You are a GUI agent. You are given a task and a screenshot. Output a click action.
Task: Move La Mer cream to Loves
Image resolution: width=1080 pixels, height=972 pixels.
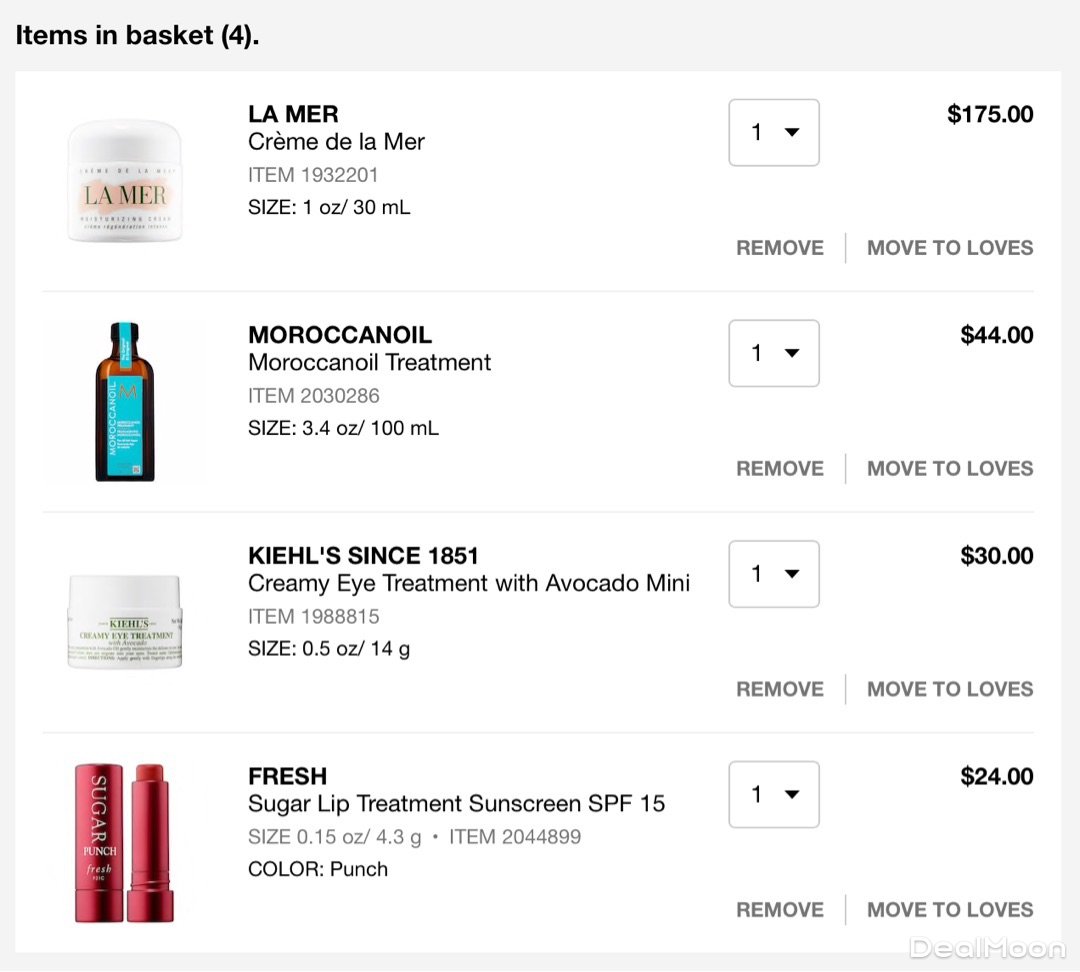[x=950, y=248]
